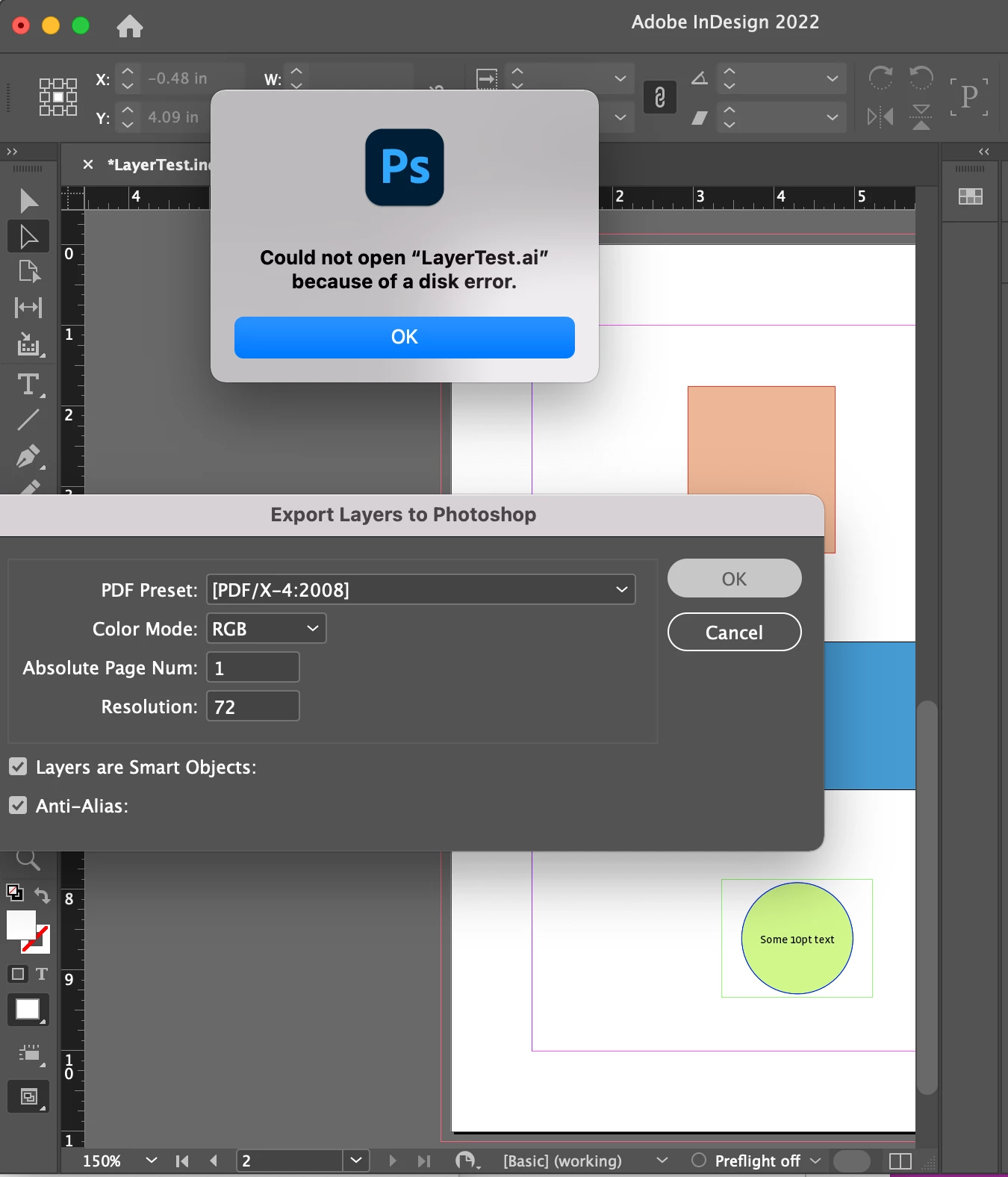
Task: Increase the X value stepper up
Action: click(128, 71)
